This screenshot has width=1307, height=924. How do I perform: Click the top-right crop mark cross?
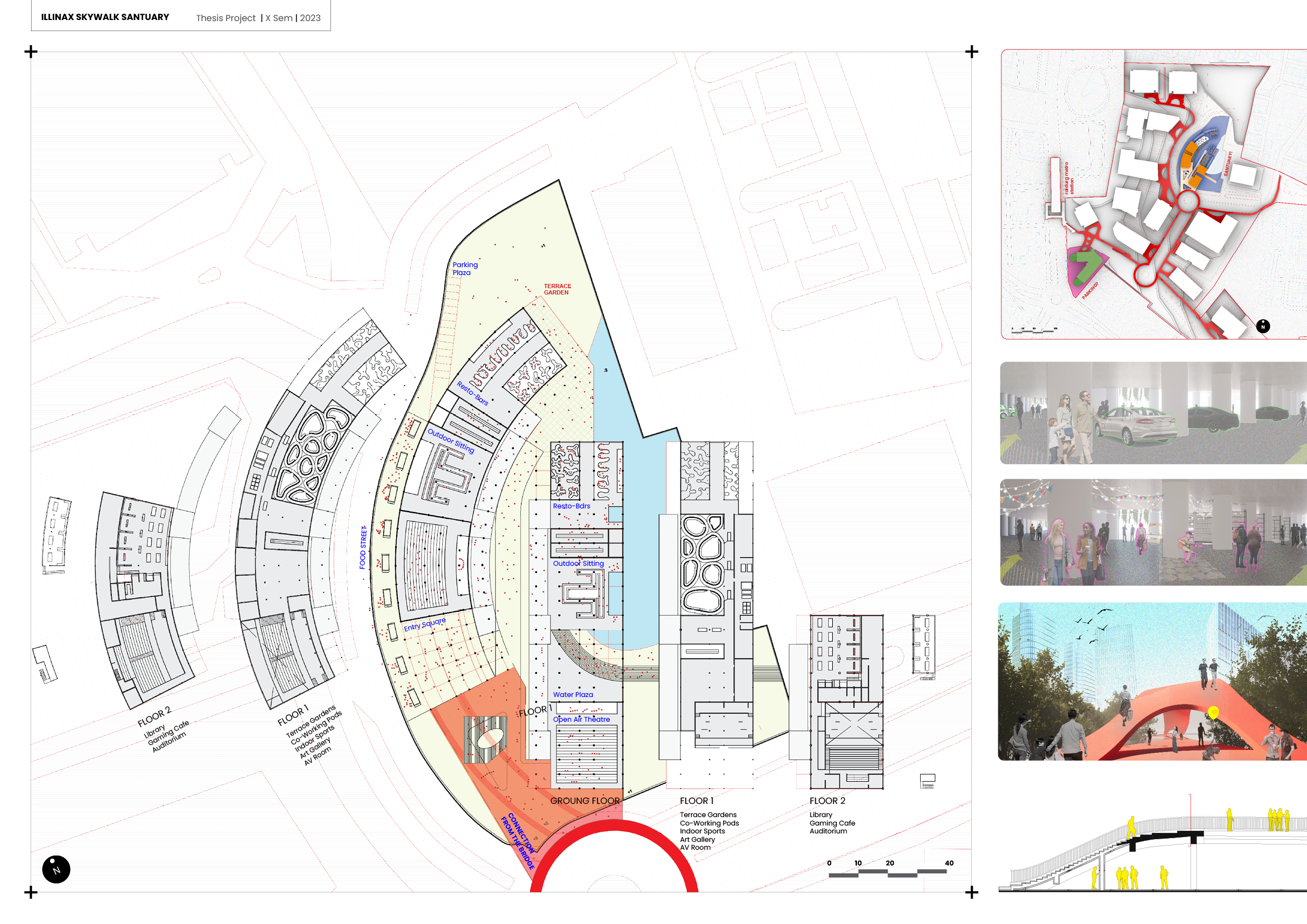(972, 52)
